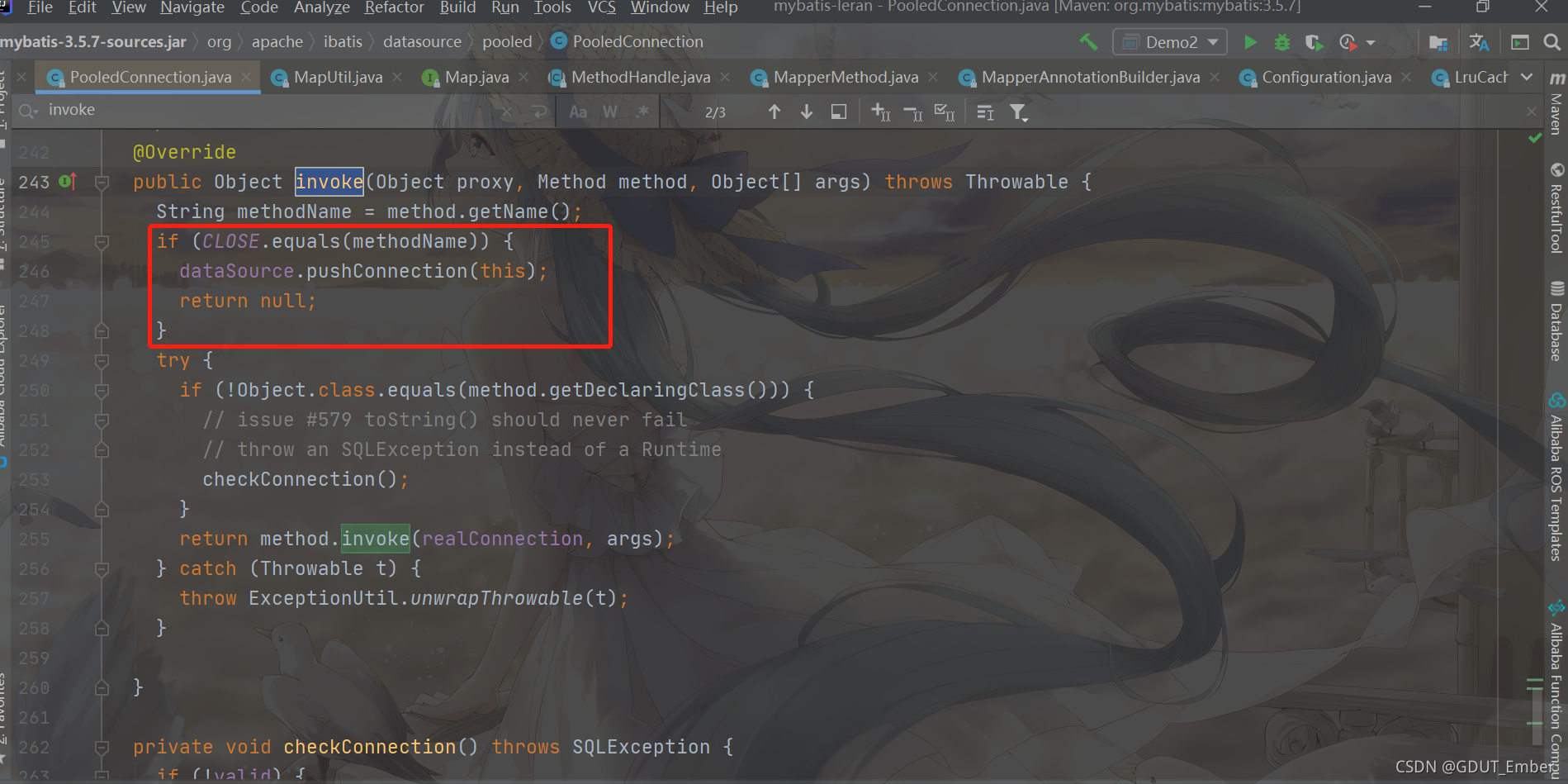Image resolution: width=1568 pixels, height=784 pixels.
Task: Toggle multiline search input mode
Action: (x=985, y=112)
